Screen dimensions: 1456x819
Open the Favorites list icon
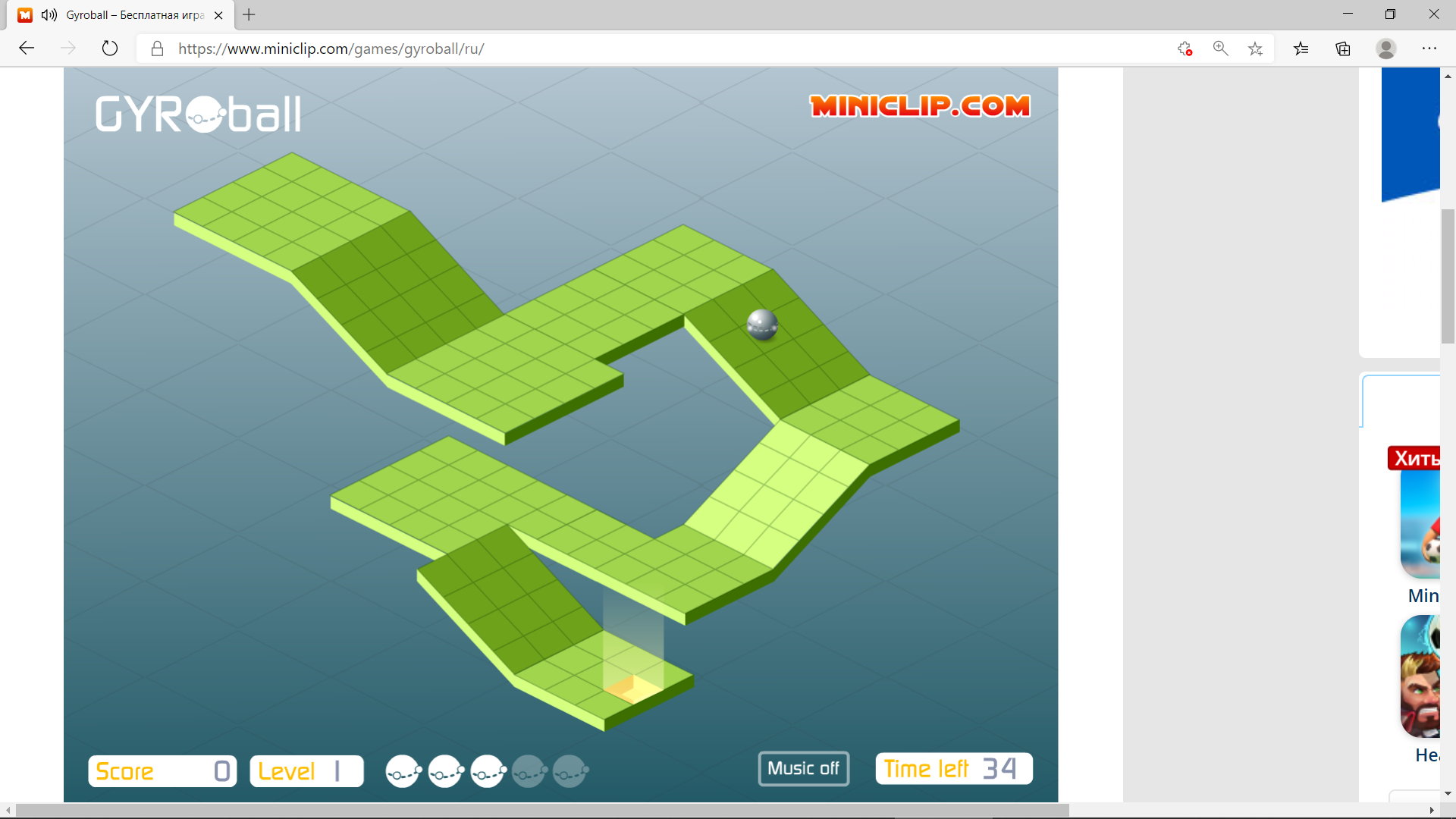pyautogui.click(x=1301, y=49)
